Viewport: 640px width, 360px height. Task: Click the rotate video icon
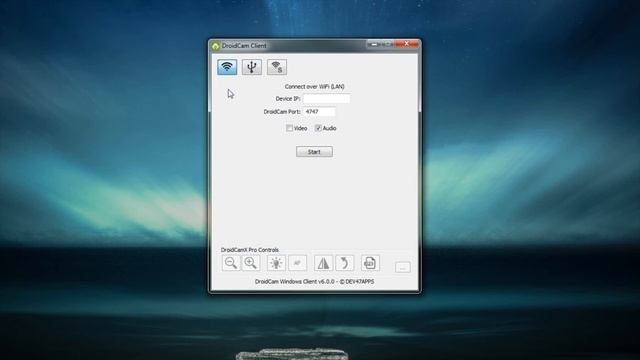pos(344,263)
